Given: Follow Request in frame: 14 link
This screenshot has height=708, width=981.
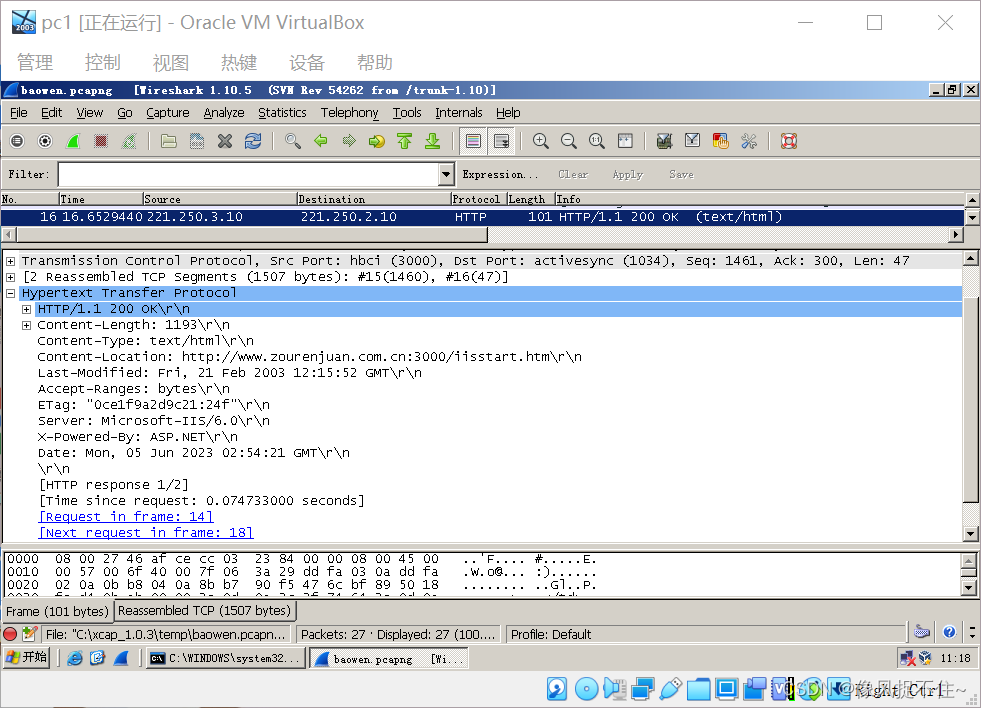Looking at the screenshot, I should (x=126, y=517).
